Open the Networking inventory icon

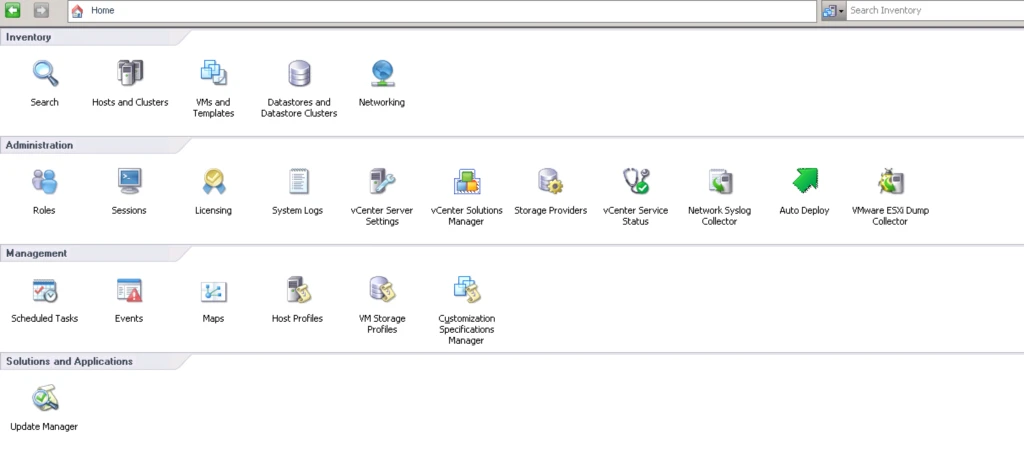click(382, 74)
